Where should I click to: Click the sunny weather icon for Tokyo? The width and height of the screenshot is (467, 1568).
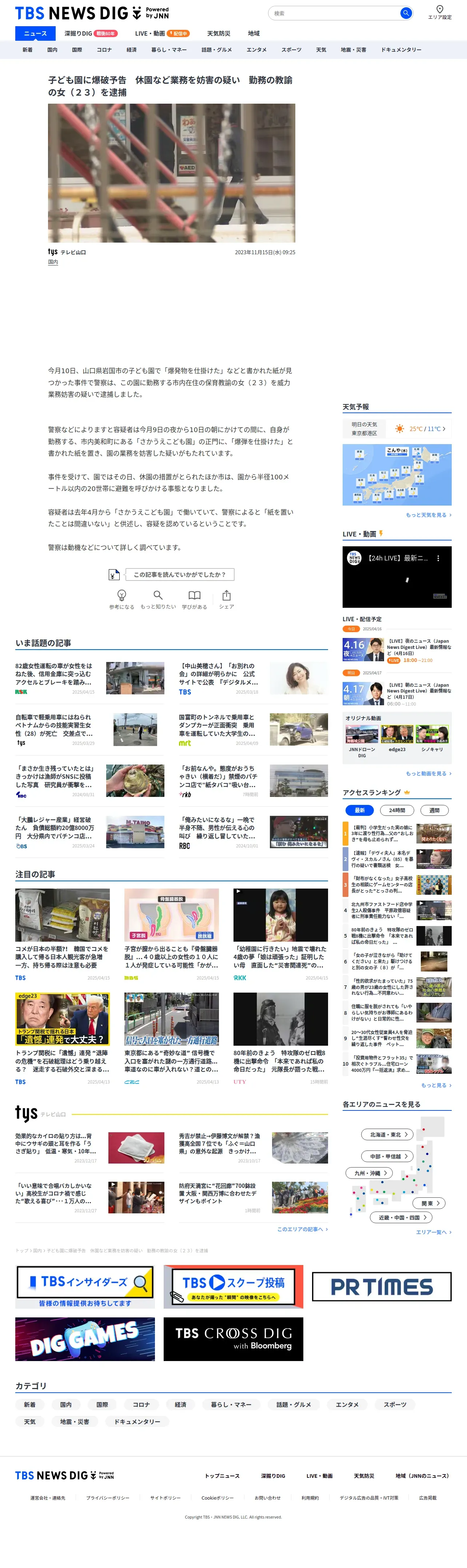399,428
